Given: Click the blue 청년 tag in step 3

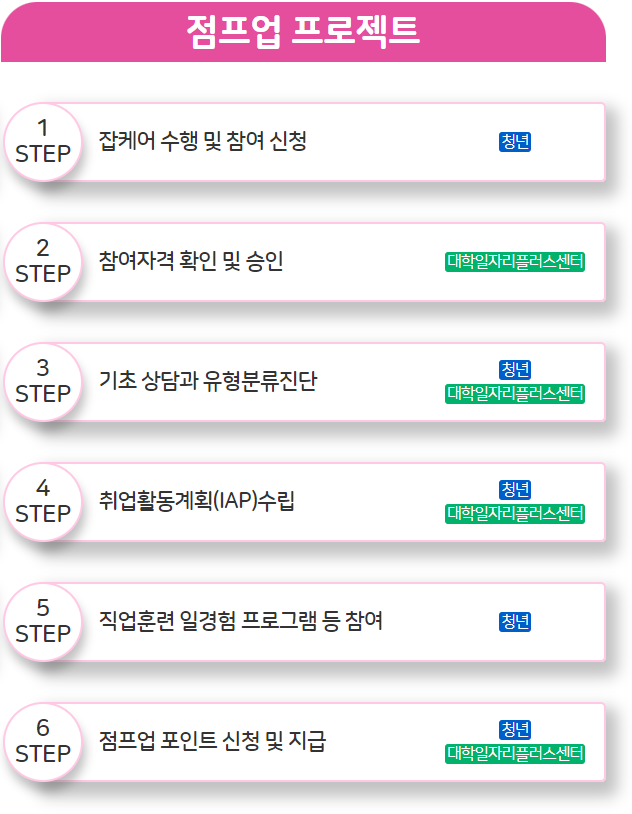Looking at the screenshot, I should (515, 370).
